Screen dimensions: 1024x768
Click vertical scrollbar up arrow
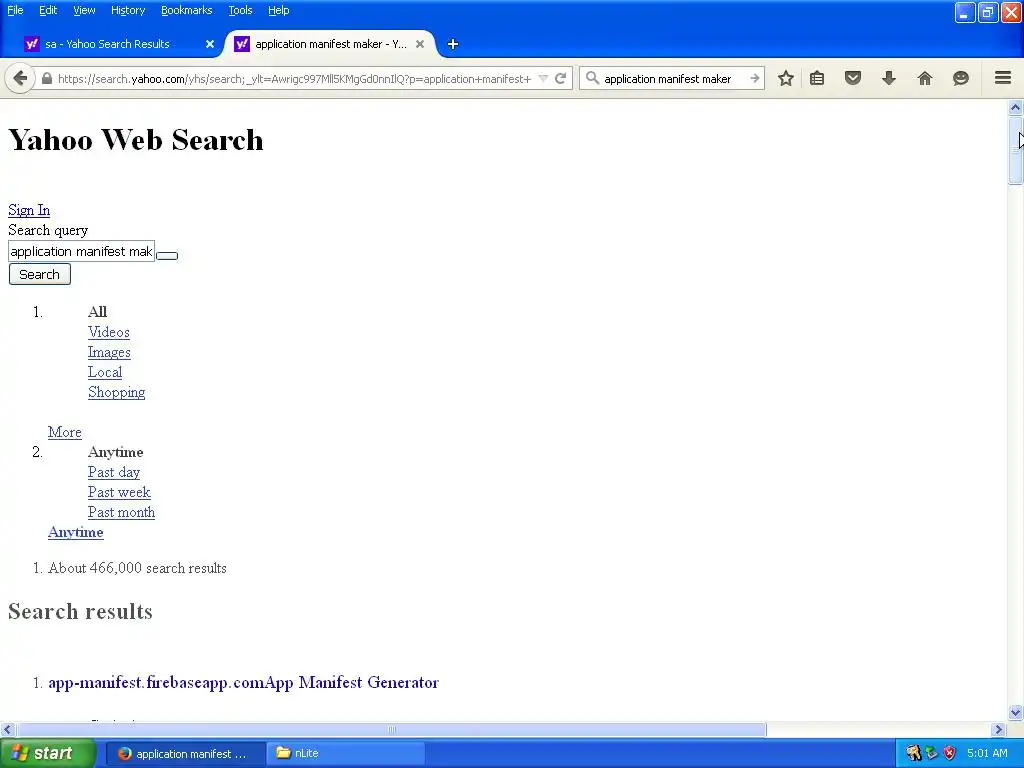click(x=1015, y=107)
